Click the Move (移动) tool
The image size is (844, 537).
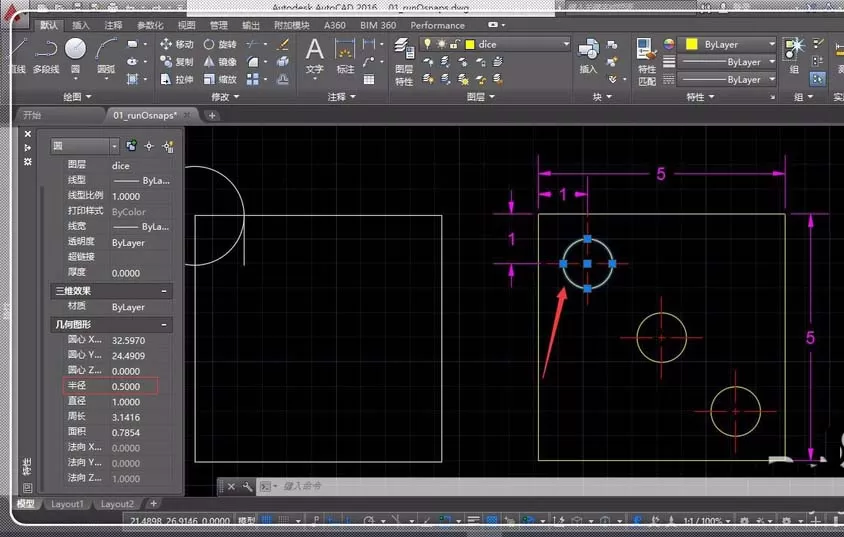[x=177, y=44]
